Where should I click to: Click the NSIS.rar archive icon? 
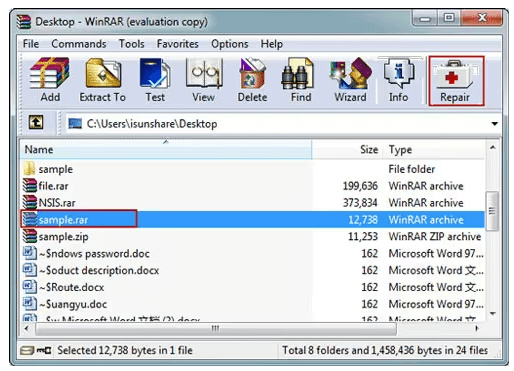[x=29, y=202]
